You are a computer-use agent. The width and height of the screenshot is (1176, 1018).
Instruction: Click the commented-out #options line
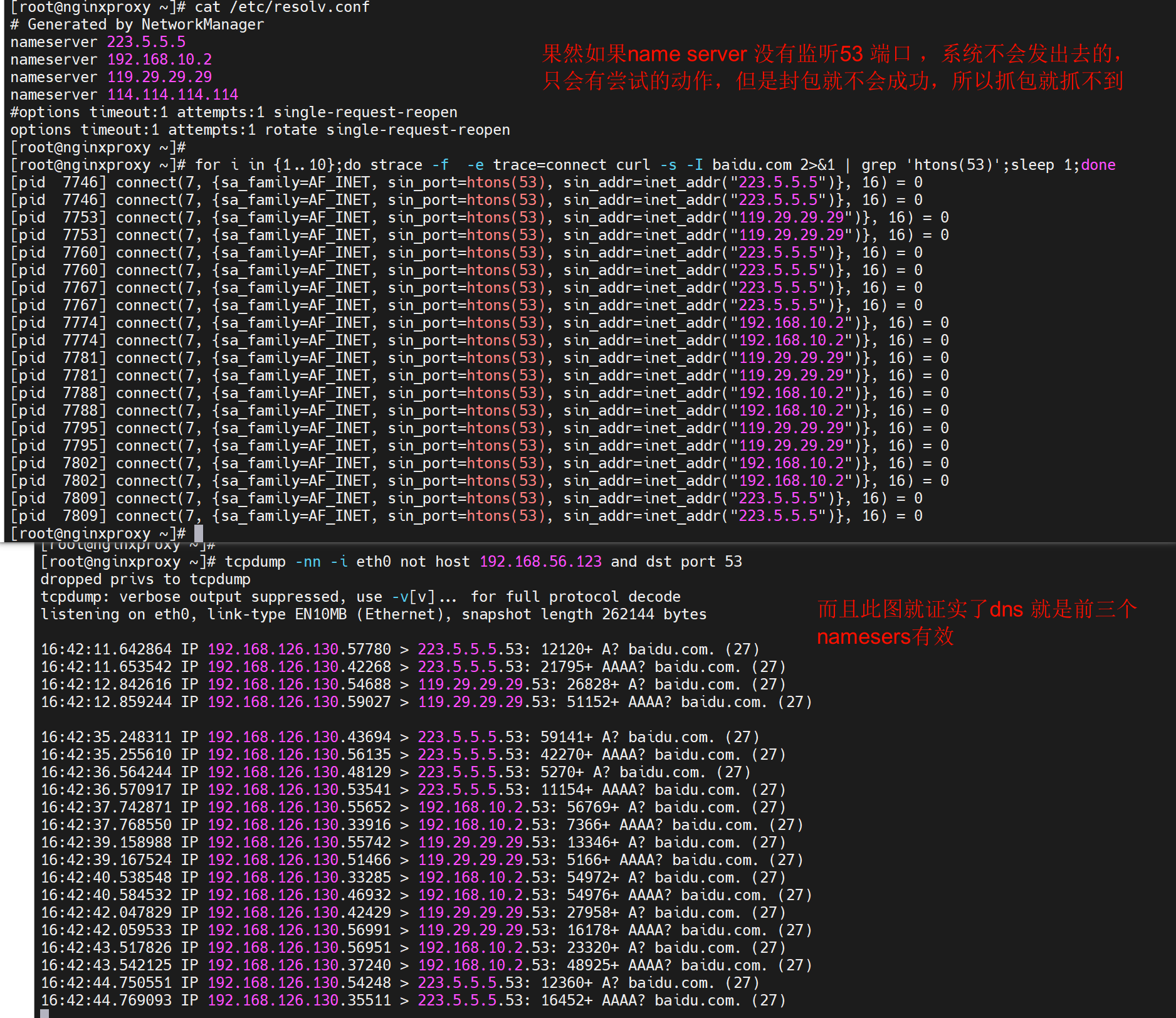[233, 112]
